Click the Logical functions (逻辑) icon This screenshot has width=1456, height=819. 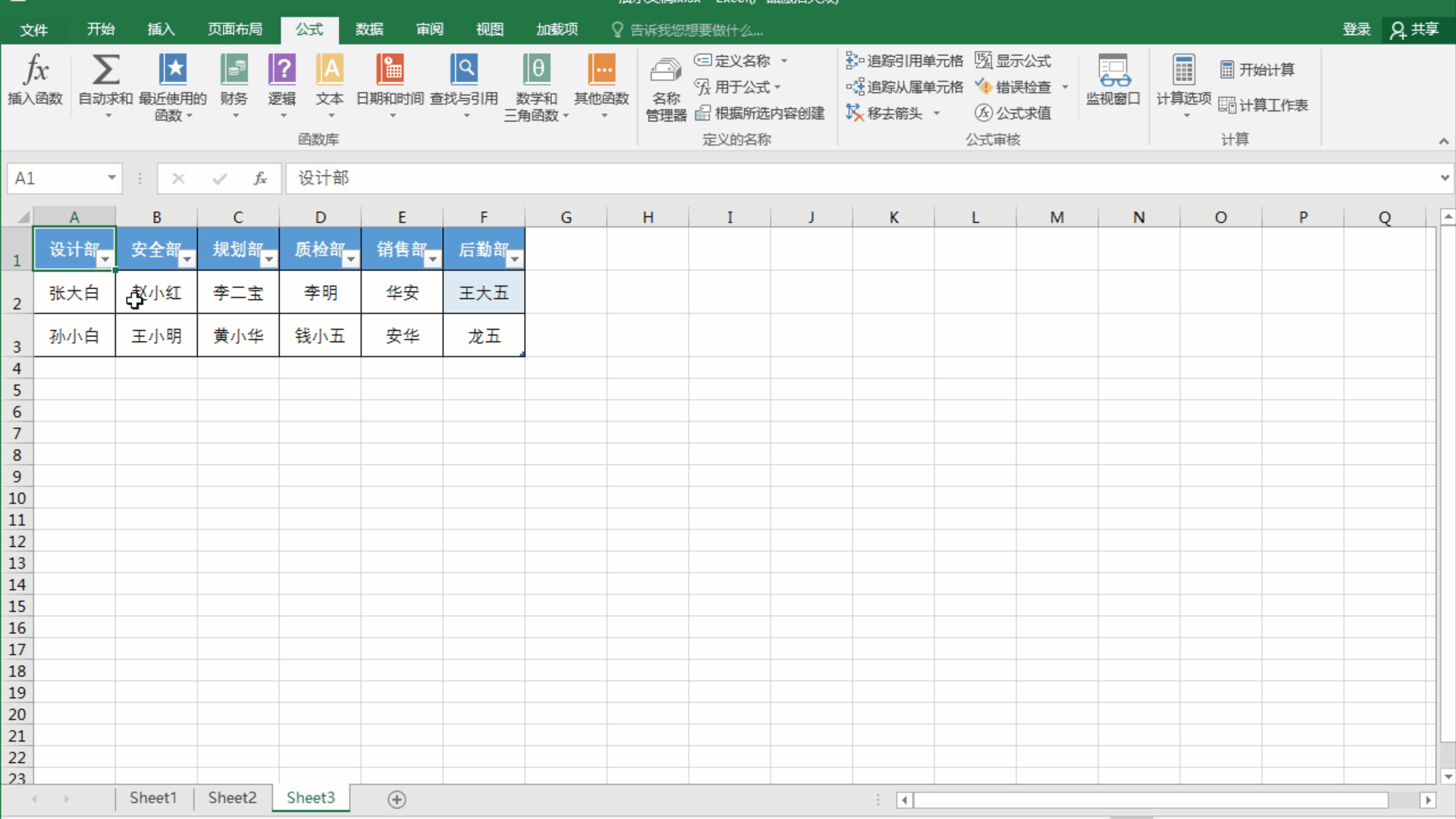[281, 80]
